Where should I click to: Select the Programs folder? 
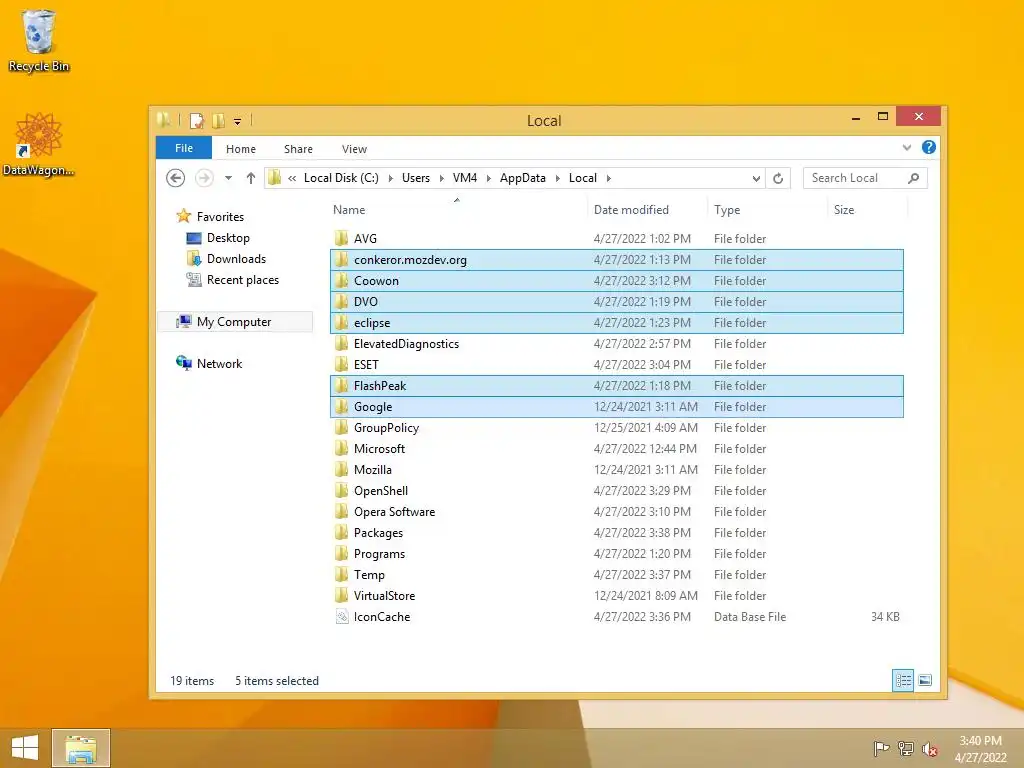616,554
